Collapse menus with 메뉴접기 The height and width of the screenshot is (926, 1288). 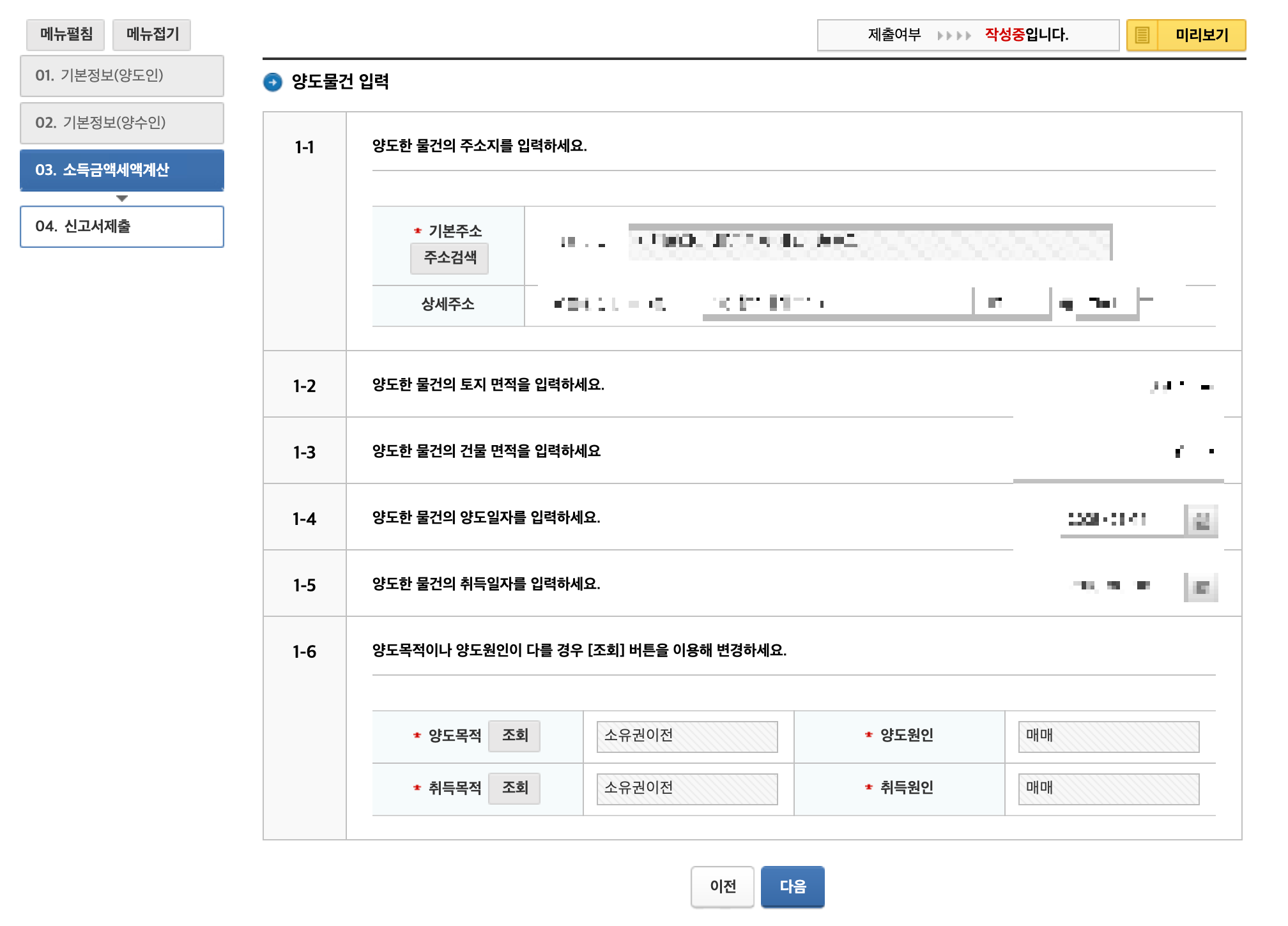point(152,34)
